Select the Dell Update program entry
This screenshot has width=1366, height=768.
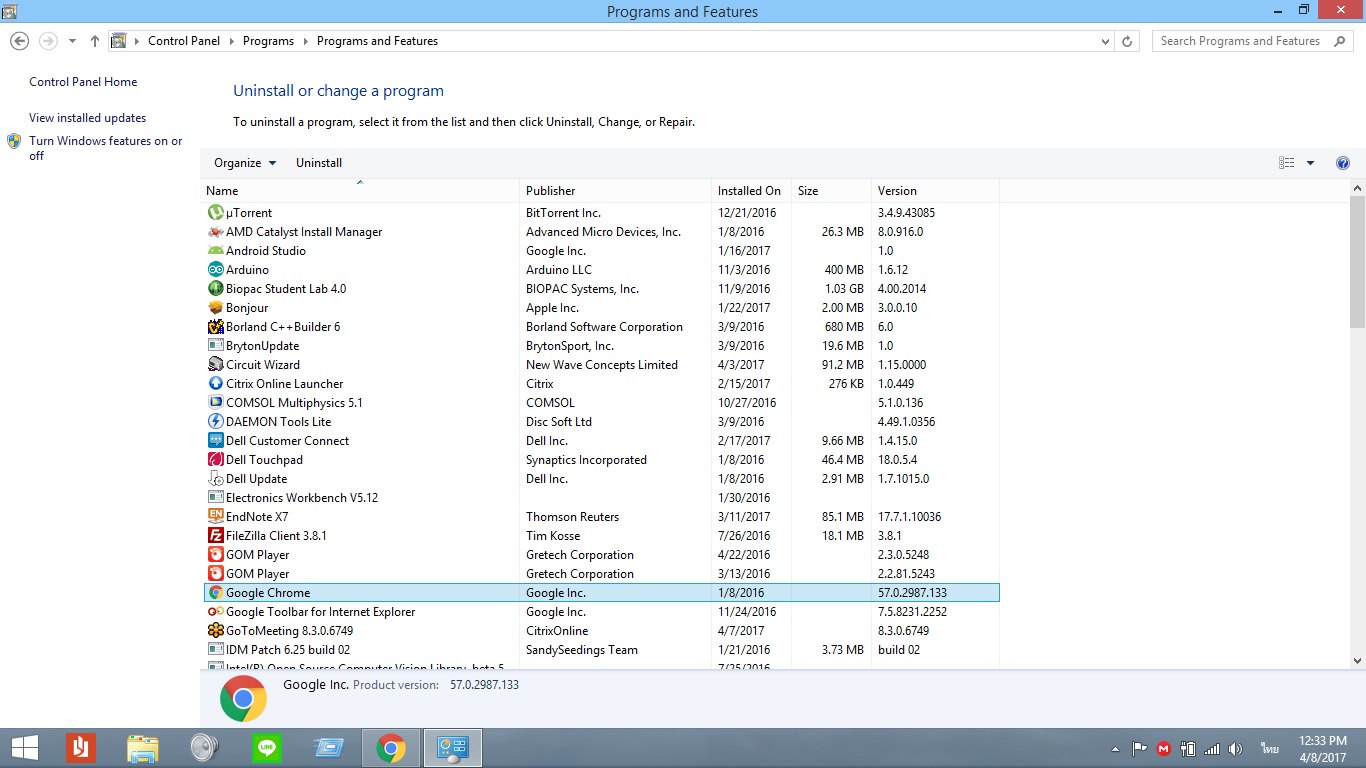[601, 479]
